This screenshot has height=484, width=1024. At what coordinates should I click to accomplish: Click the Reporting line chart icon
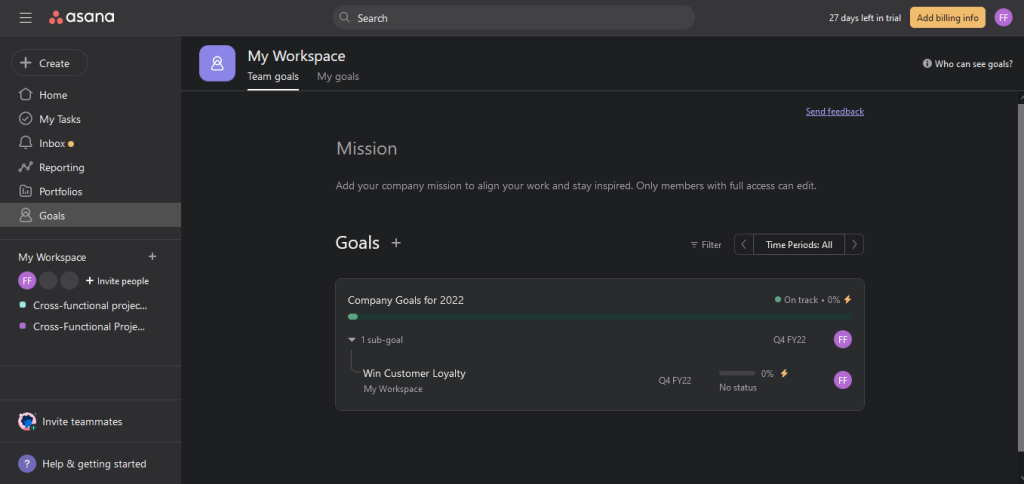click(25, 167)
